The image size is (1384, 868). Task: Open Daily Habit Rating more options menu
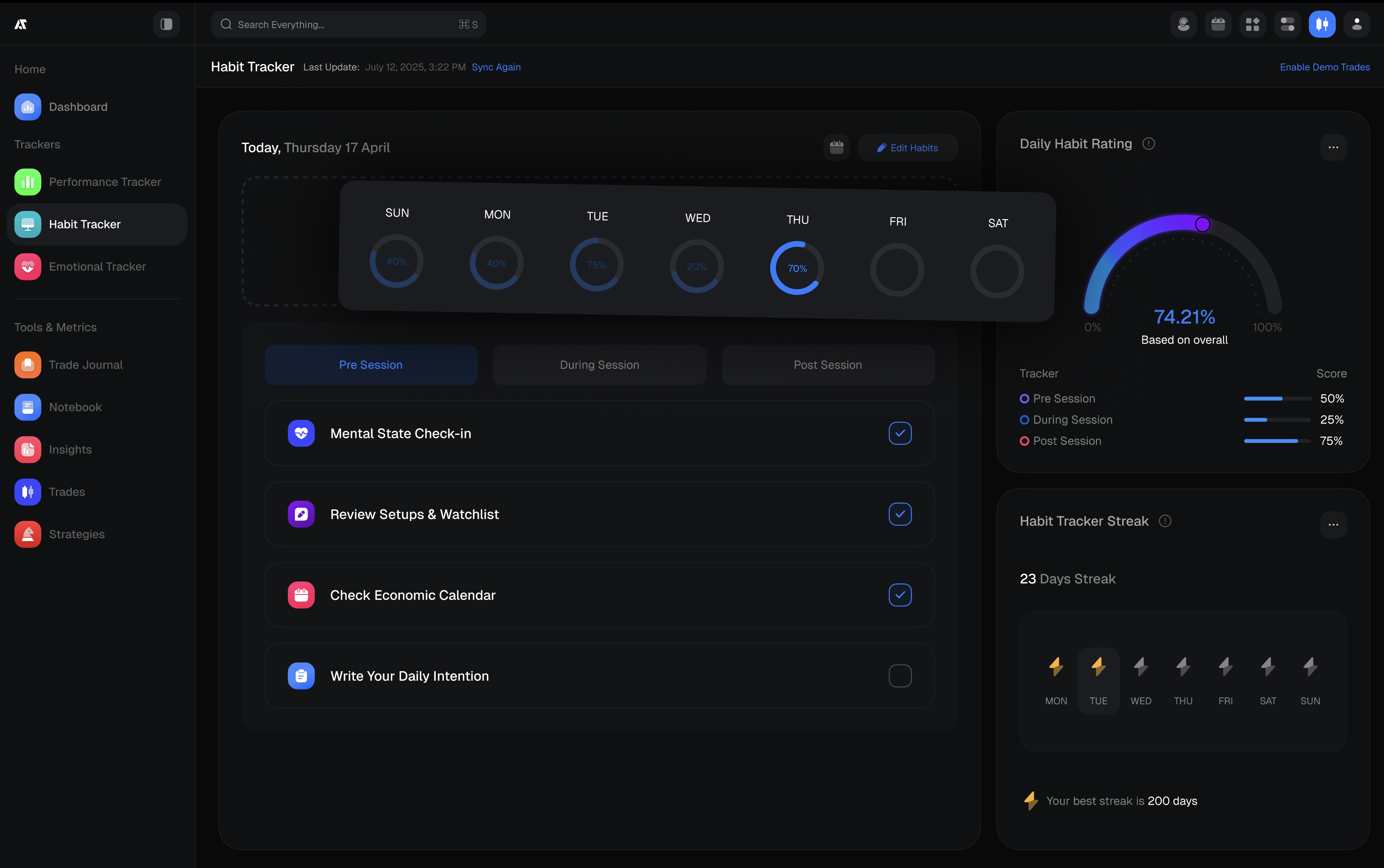[x=1333, y=148]
